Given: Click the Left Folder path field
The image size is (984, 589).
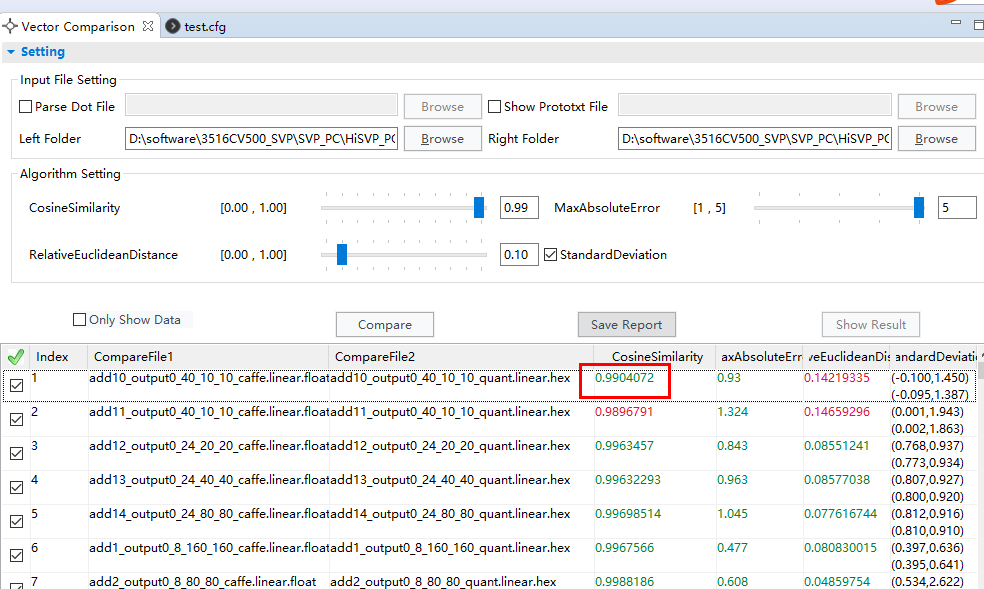Looking at the screenshot, I should point(262,139).
